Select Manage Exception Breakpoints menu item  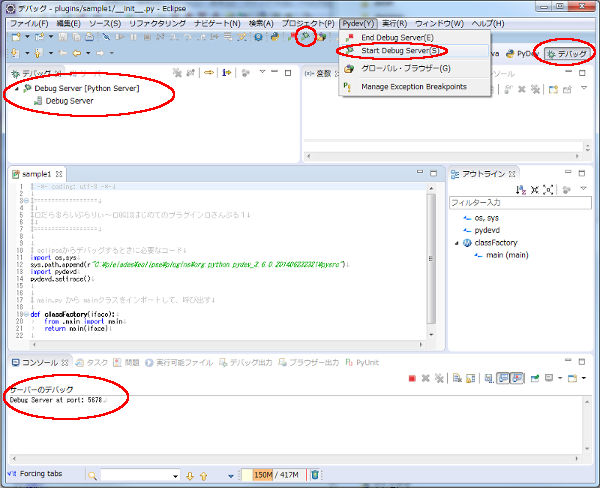pos(414,87)
